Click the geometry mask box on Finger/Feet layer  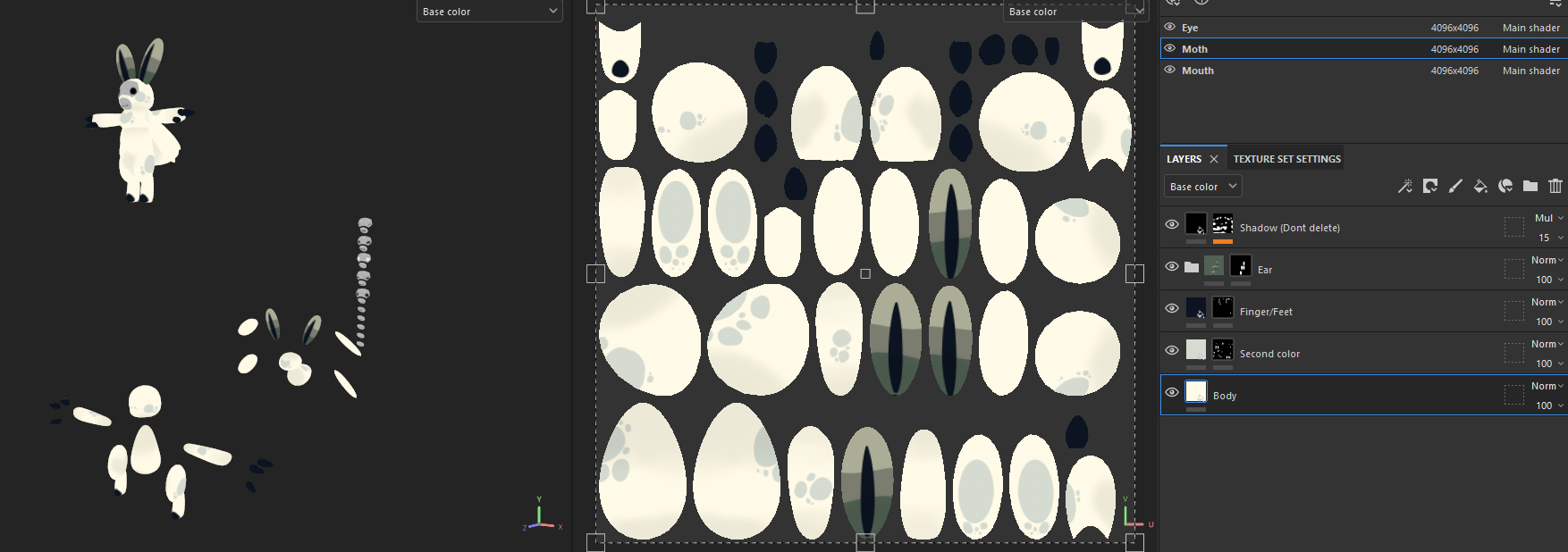point(1514,311)
